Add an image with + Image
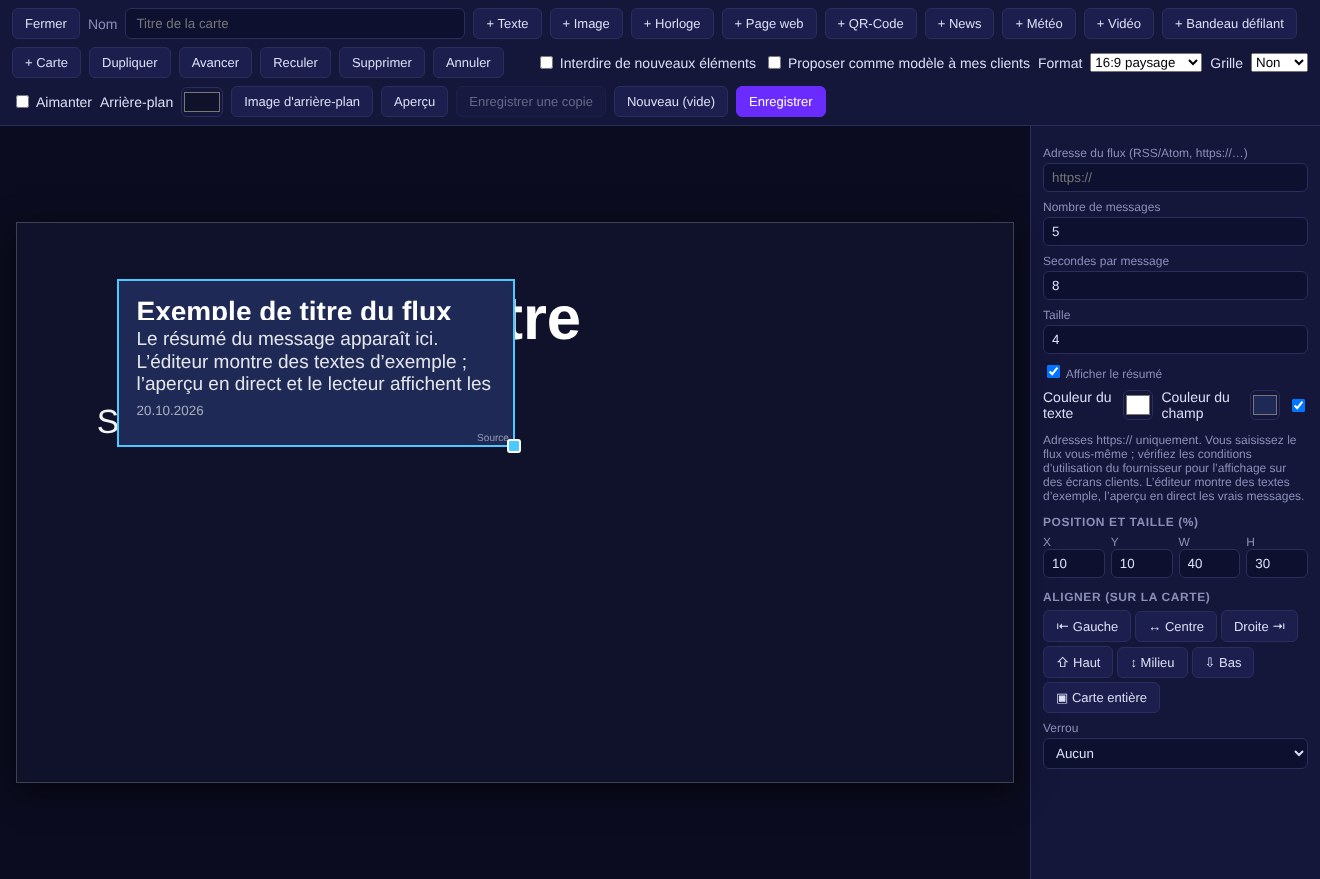 586,23
